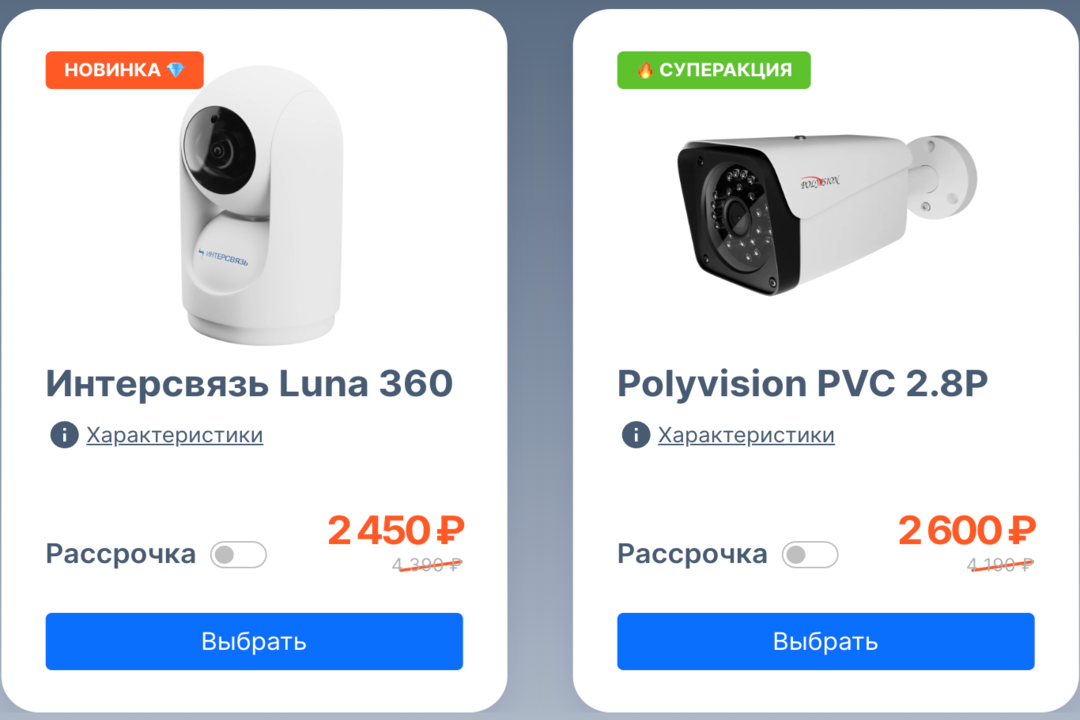The width and height of the screenshot is (1080, 720).
Task: Click the 2 450 ₽ price
Action: (396, 531)
